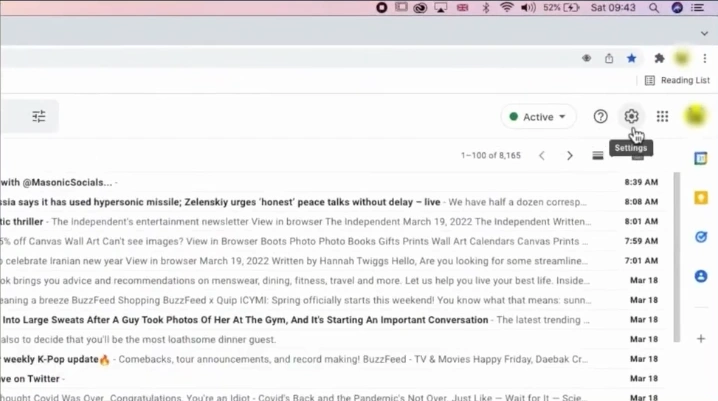Toggle split pane mode icon
Image resolution: width=718 pixels, height=401 pixels.
tap(598, 156)
